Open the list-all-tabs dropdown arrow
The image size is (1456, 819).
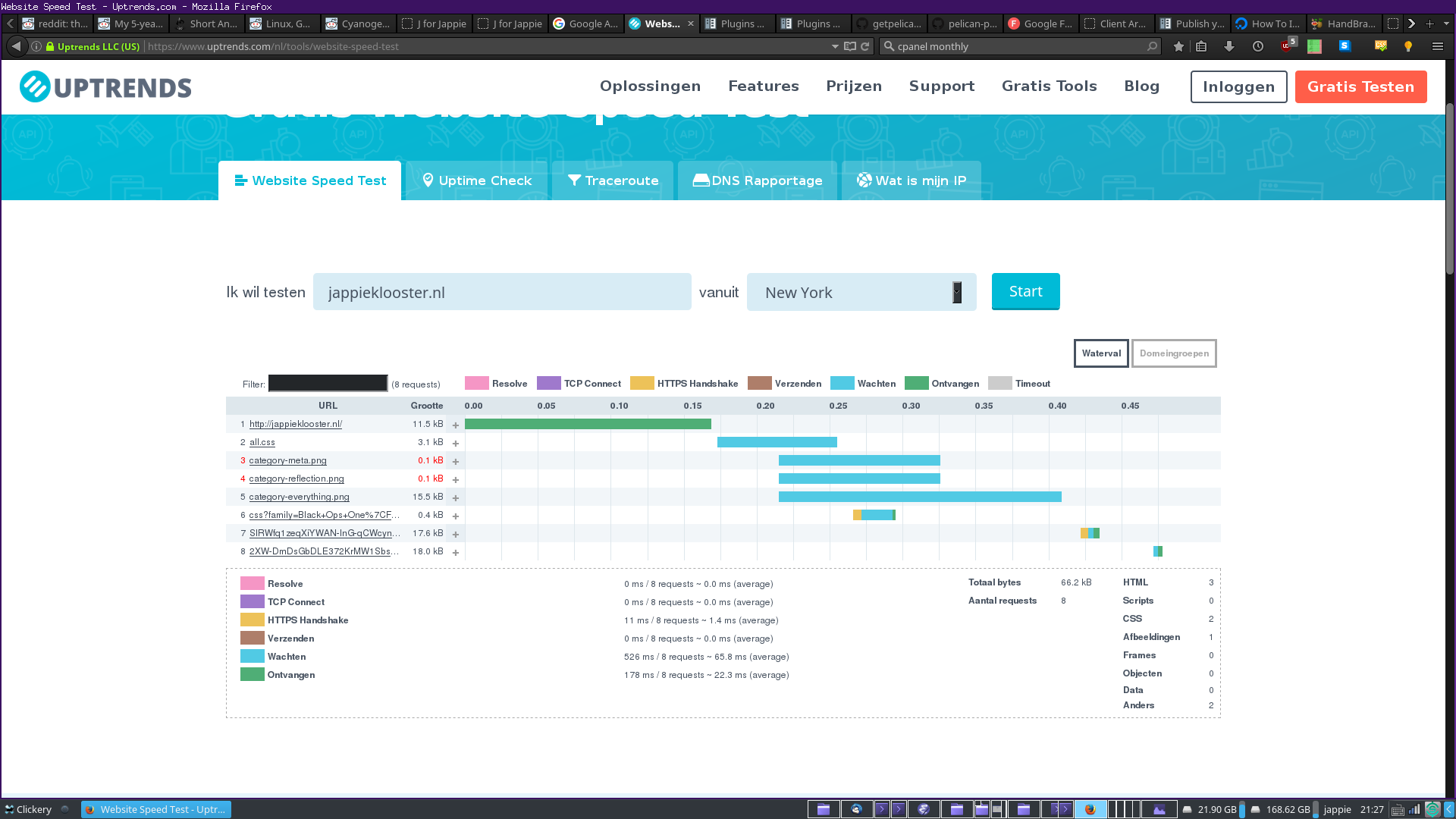1446,24
